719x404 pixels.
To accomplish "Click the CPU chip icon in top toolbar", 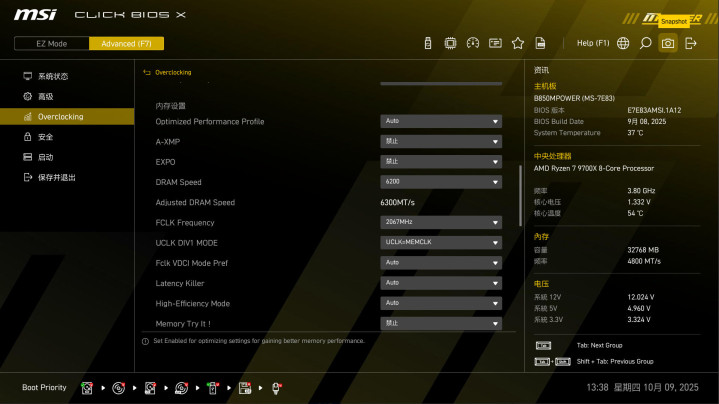I will tap(450, 43).
